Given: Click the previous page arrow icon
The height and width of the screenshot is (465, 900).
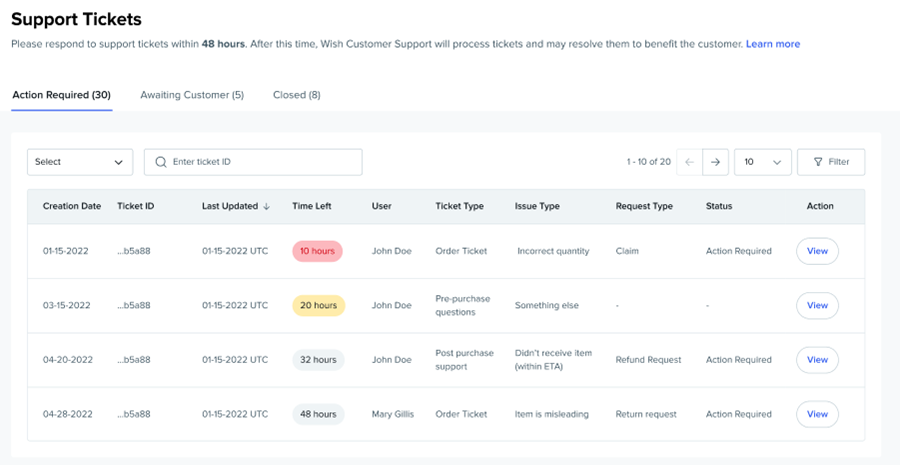Looking at the screenshot, I should pos(689,162).
